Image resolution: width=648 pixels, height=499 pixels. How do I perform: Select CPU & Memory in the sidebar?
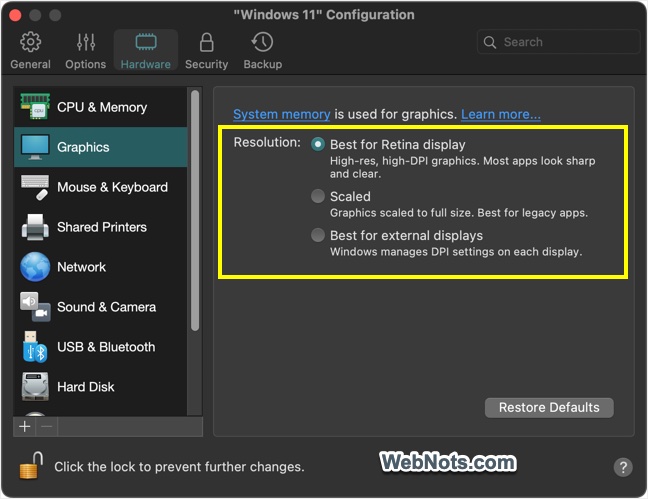click(x=100, y=107)
